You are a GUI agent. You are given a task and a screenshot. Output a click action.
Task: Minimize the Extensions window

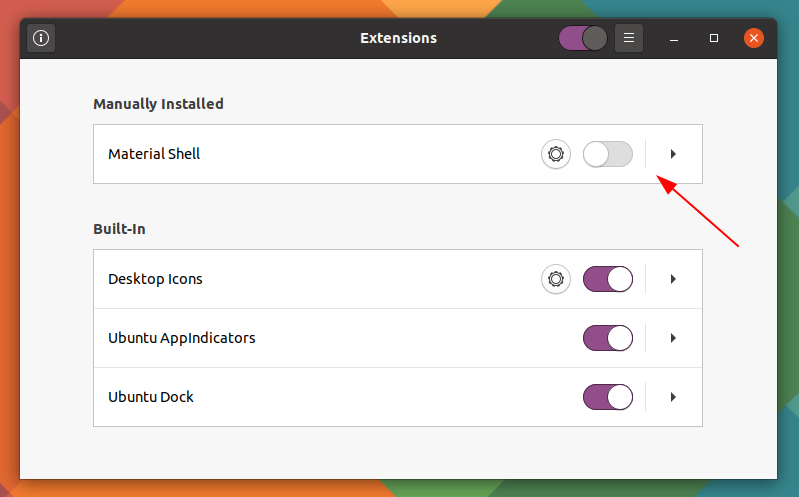click(676, 39)
